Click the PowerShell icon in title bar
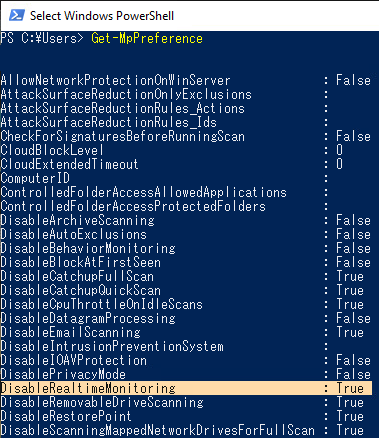Screen dimensions: 379x438 tap(17, 15)
